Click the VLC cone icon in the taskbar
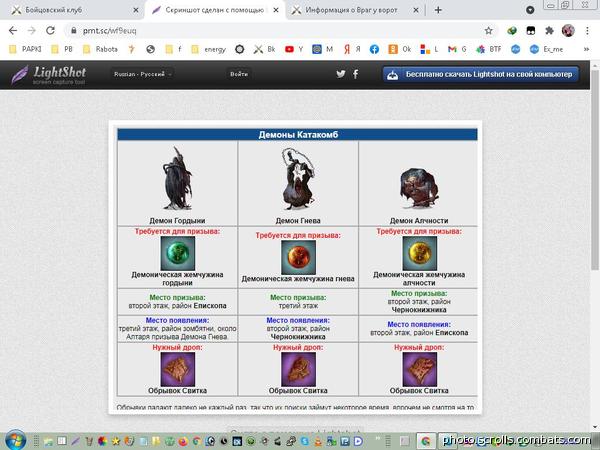The height and width of the screenshot is (450, 600). [x=318, y=441]
